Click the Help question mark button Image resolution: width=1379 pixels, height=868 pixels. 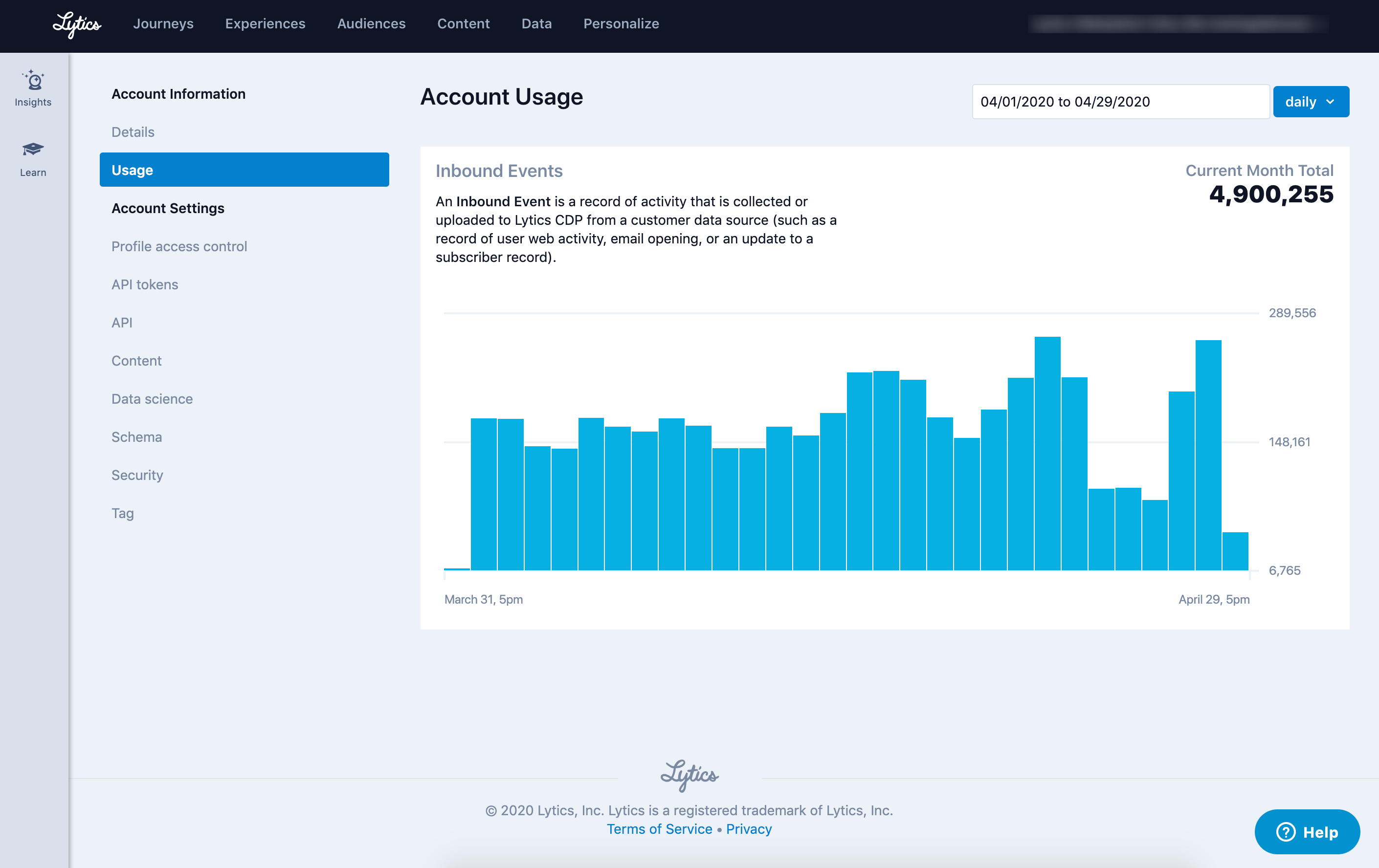coord(1307,831)
